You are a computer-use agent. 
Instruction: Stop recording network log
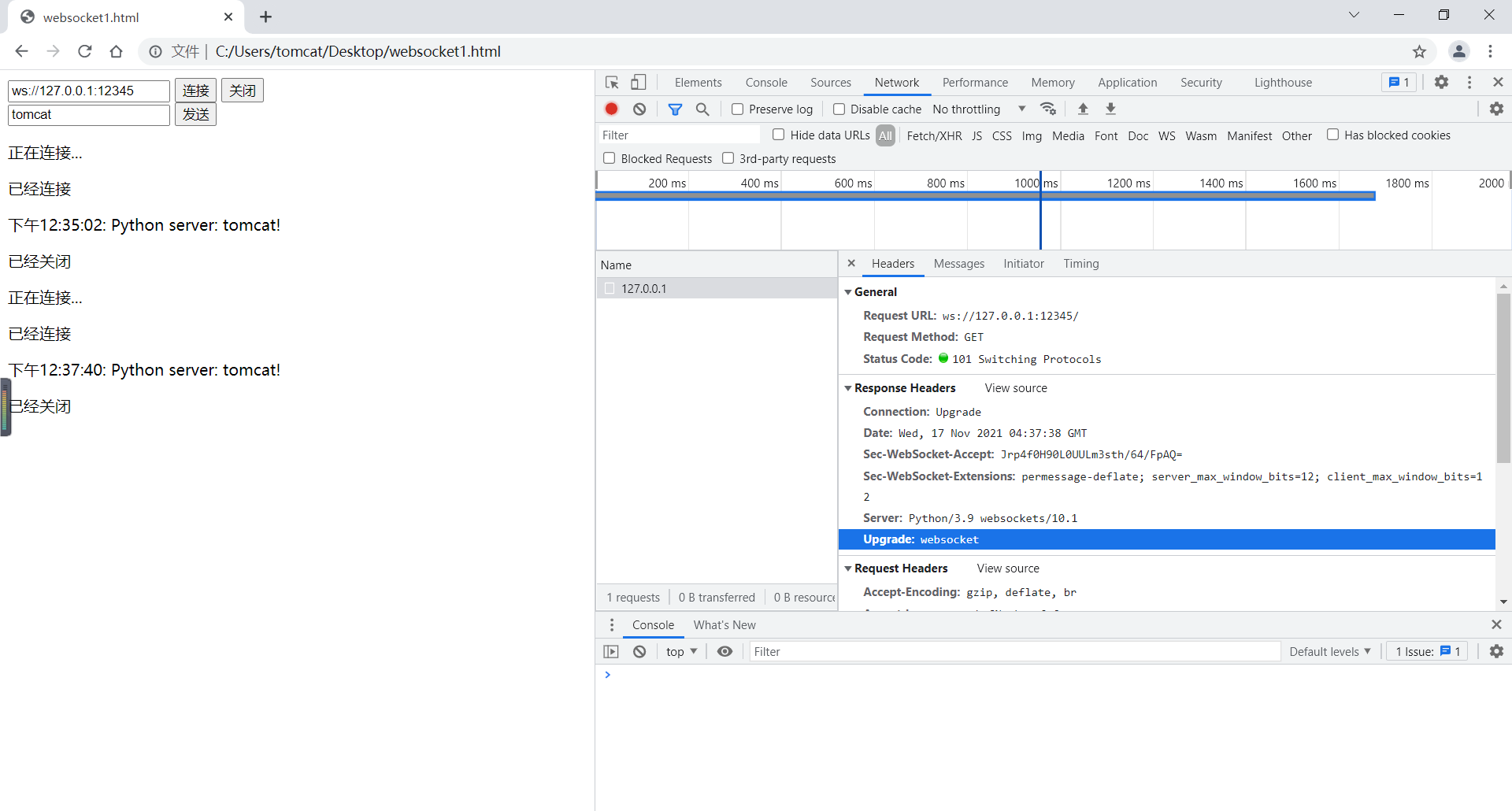[x=612, y=109]
